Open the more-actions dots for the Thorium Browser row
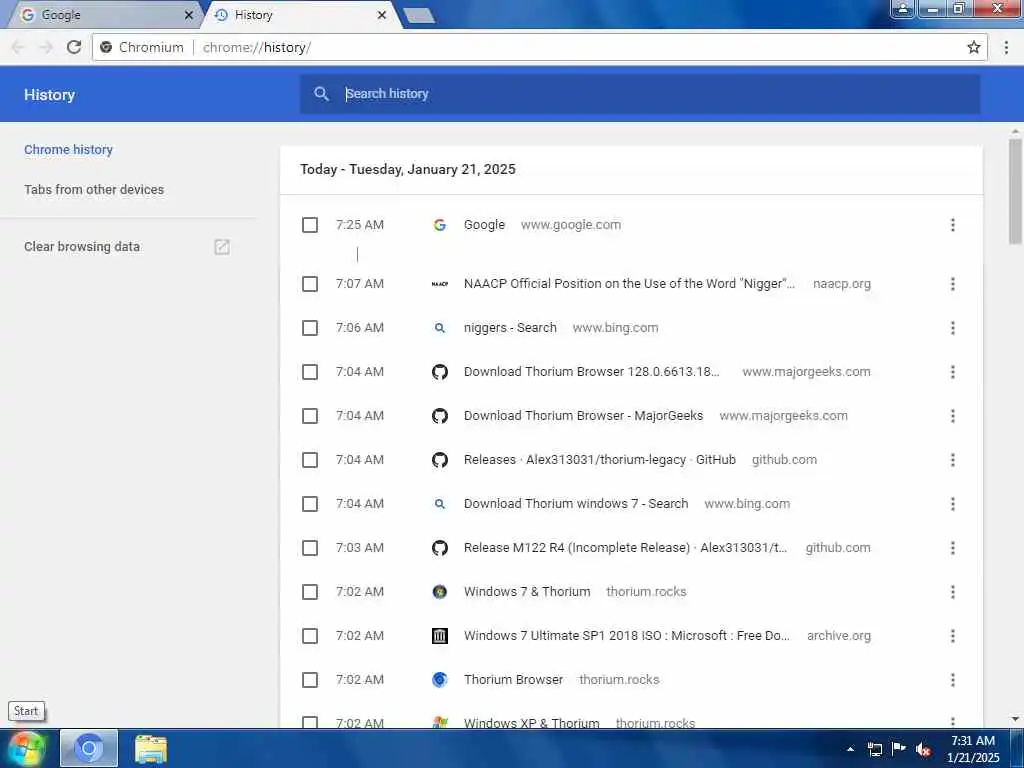This screenshot has height=768, width=1024. (x=953, y=680)
